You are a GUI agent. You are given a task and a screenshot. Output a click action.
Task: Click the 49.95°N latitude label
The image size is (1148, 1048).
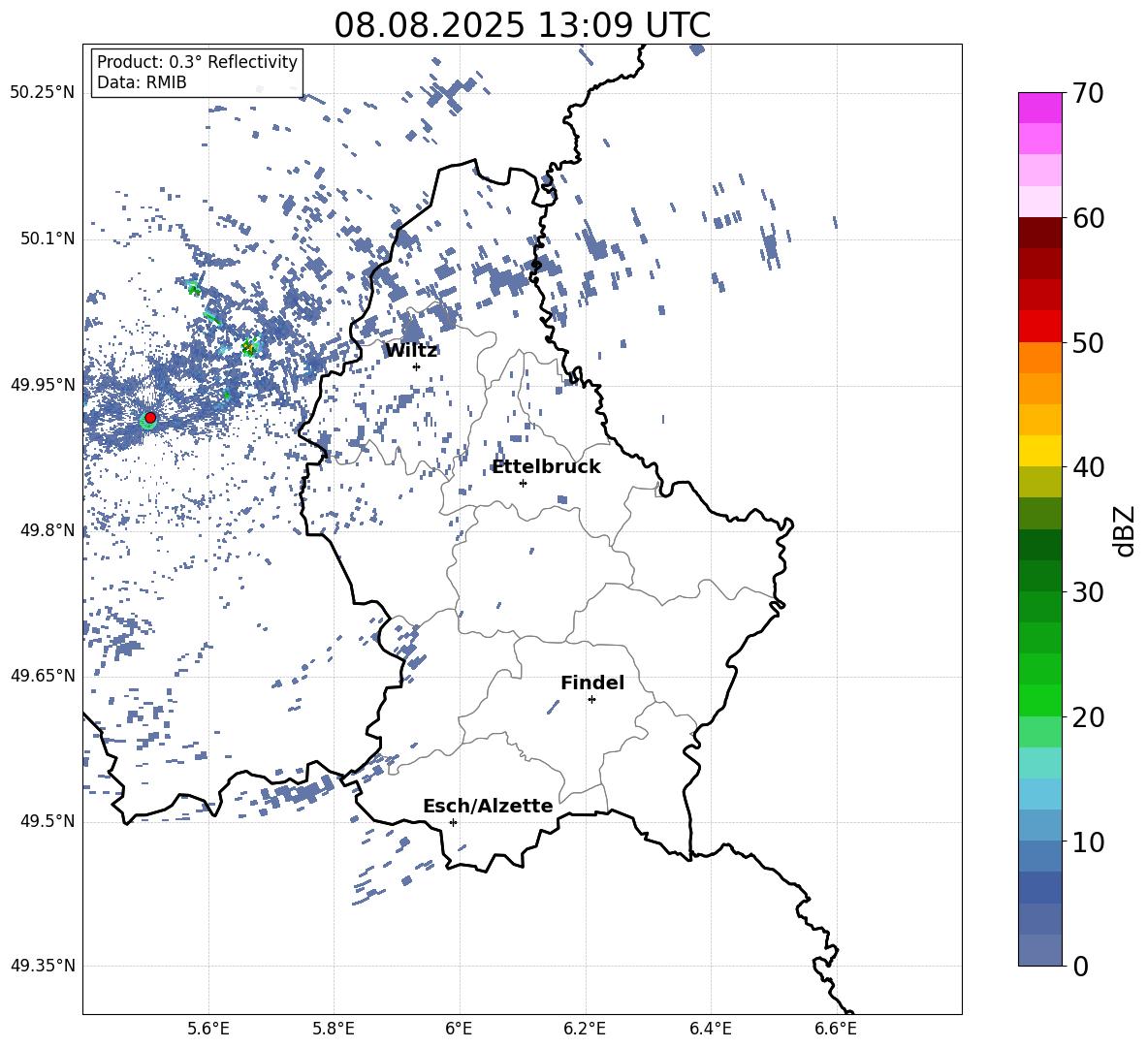click(43, 385)
